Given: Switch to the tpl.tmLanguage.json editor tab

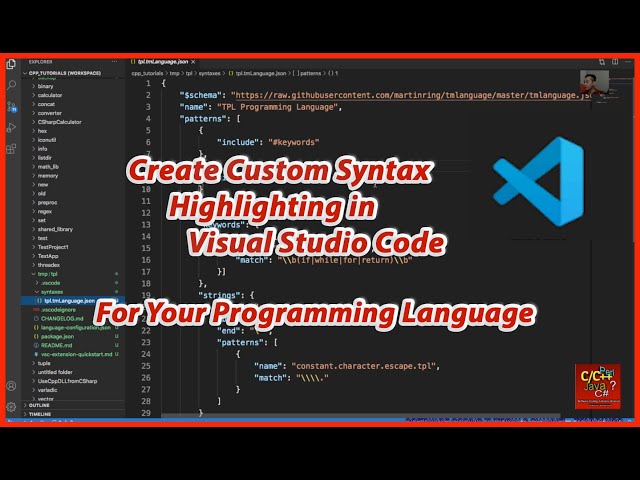Looking at the screenshot, I should pos(163,62).
